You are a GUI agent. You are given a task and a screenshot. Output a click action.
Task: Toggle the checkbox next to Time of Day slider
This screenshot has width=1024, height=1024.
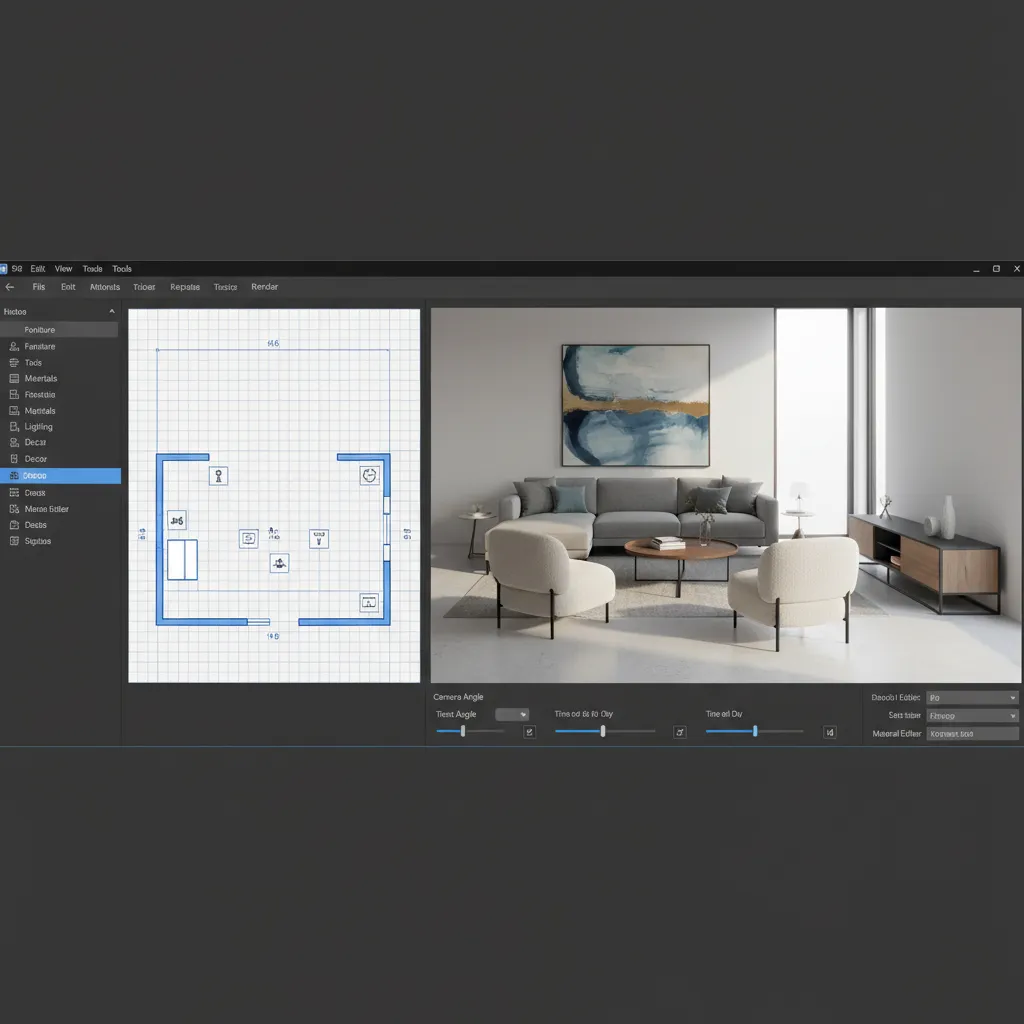pos(679,731)
